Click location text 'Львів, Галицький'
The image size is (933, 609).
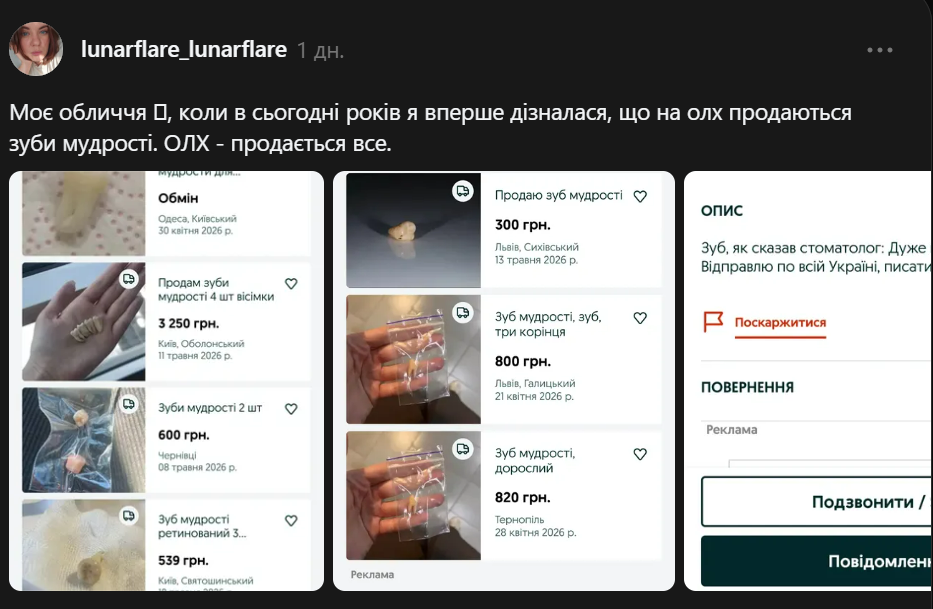(x=535, y=383)
